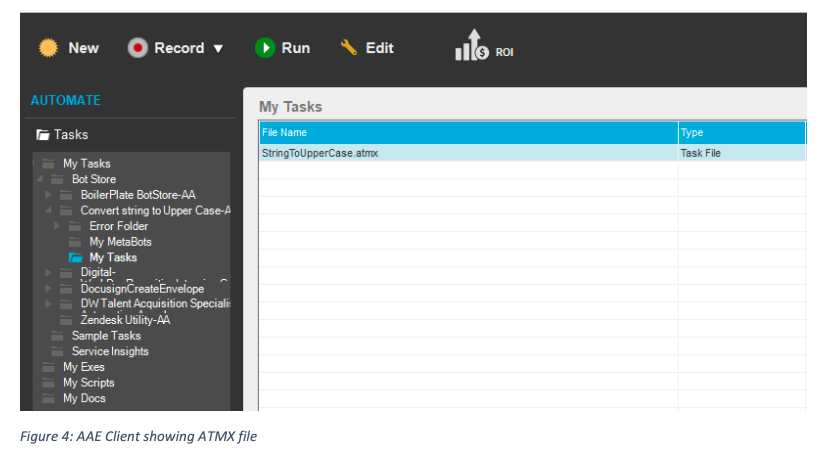Select the Sample Tasks folder
829x452 pixels.
(106, 336)
